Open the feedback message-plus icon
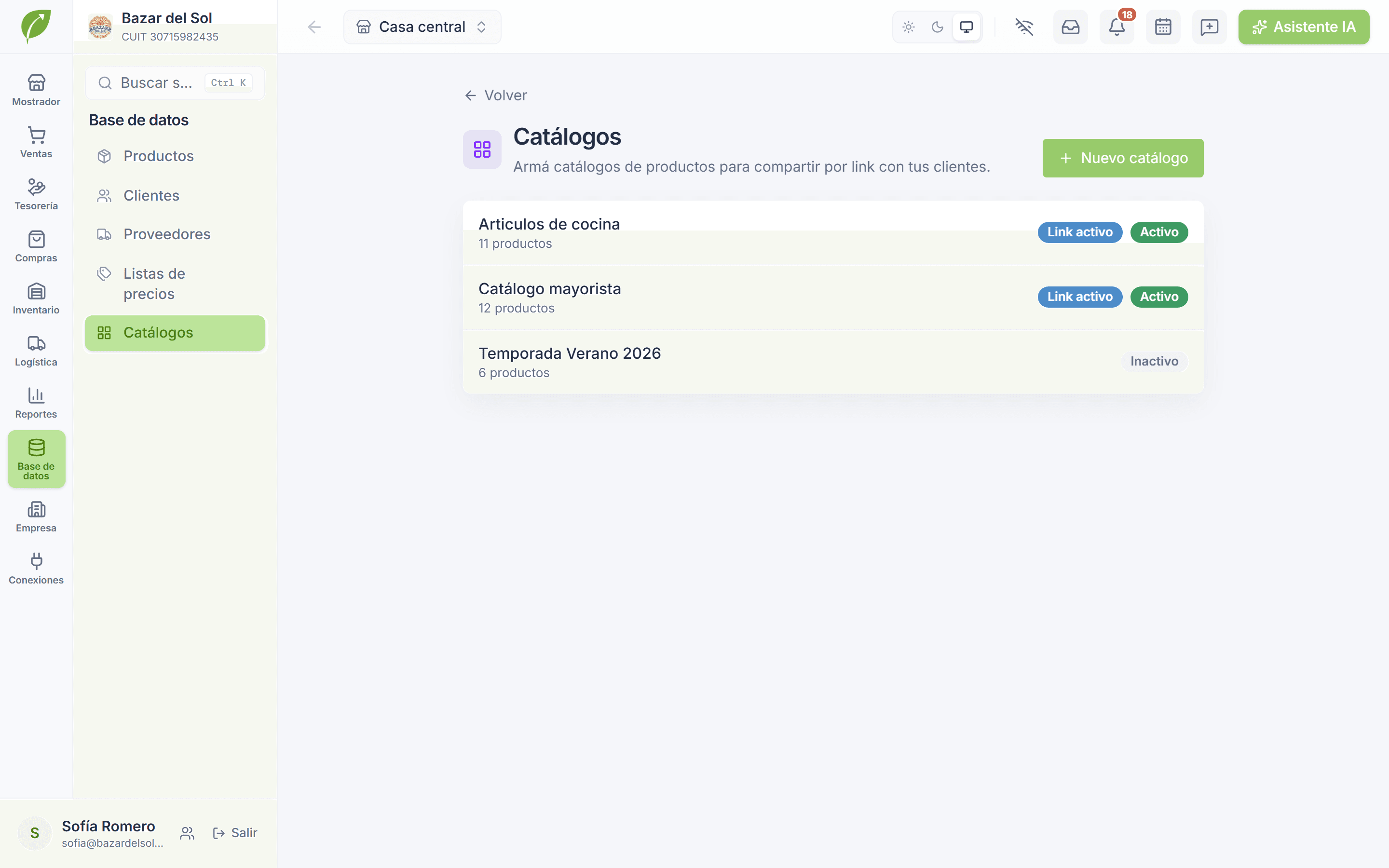The height and width of the screenshot is (868, 1389). tap(1210, 27)
